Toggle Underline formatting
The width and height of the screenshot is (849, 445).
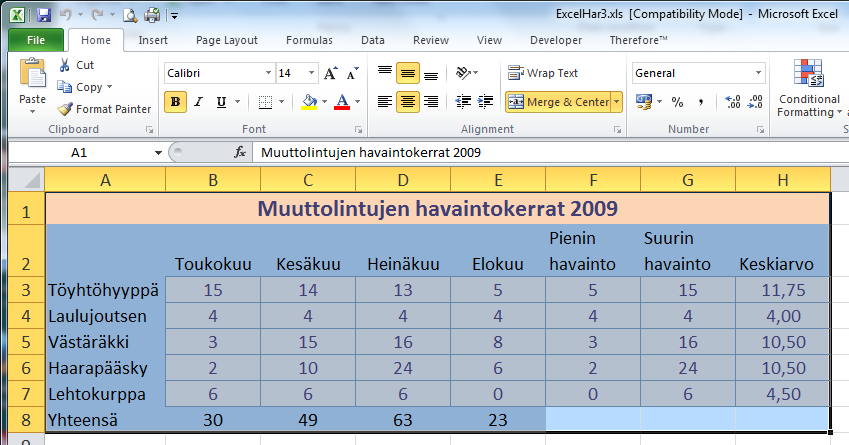point(221,102)
